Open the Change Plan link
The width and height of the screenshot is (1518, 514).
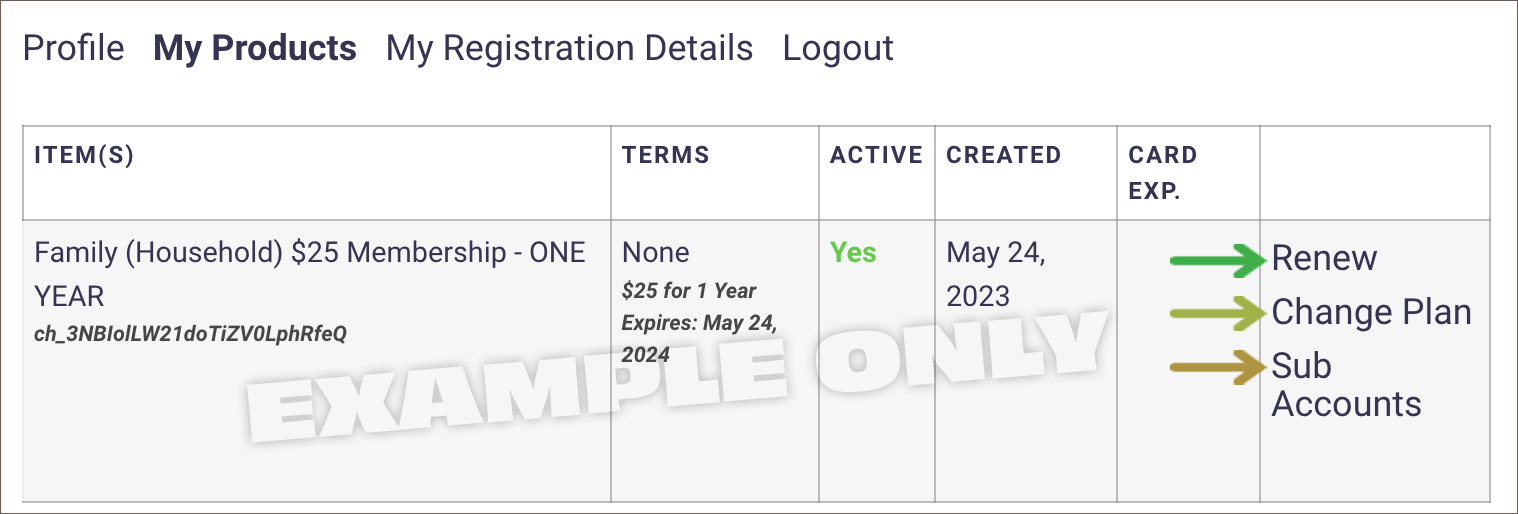pos(1371,312)
